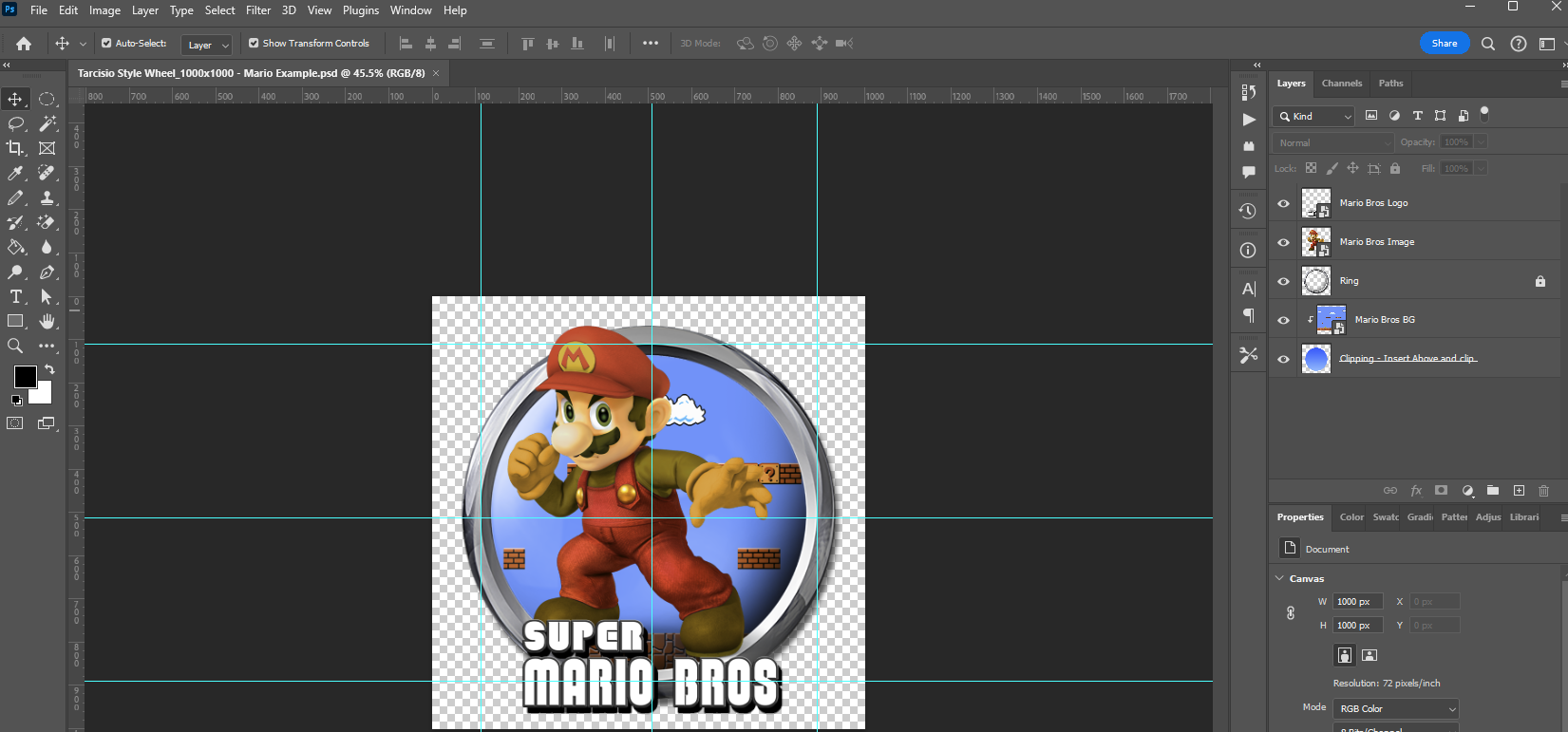This screenshot has height=732, width=1568.
Task: Open the Auto-Select Layer dropdown
Action: (206, 45)
